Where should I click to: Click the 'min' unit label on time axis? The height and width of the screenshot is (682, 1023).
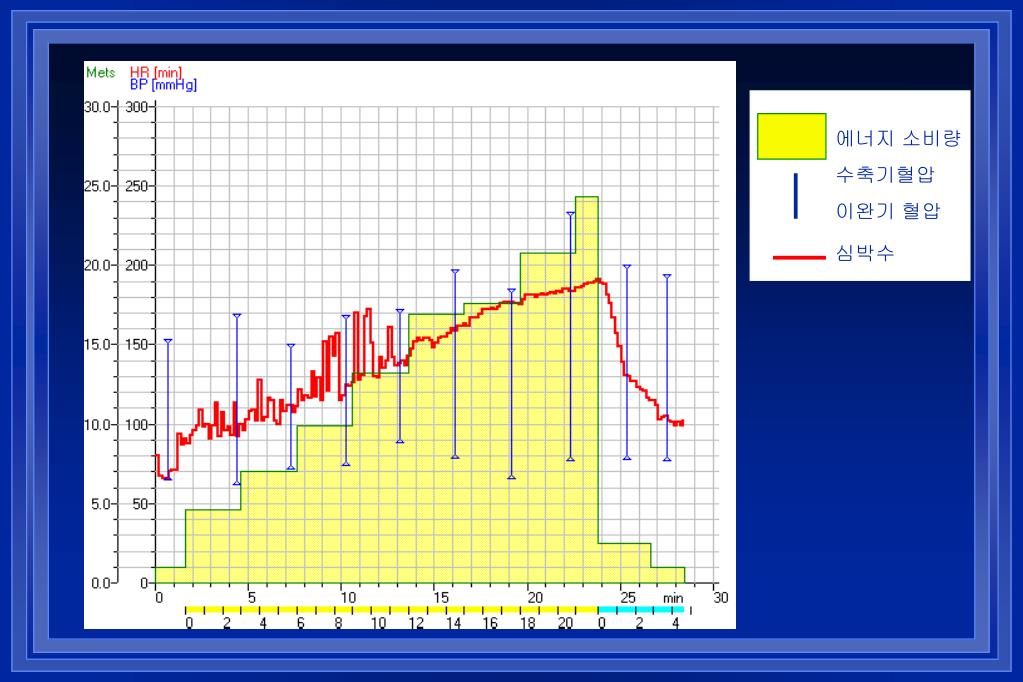[673, 598]
